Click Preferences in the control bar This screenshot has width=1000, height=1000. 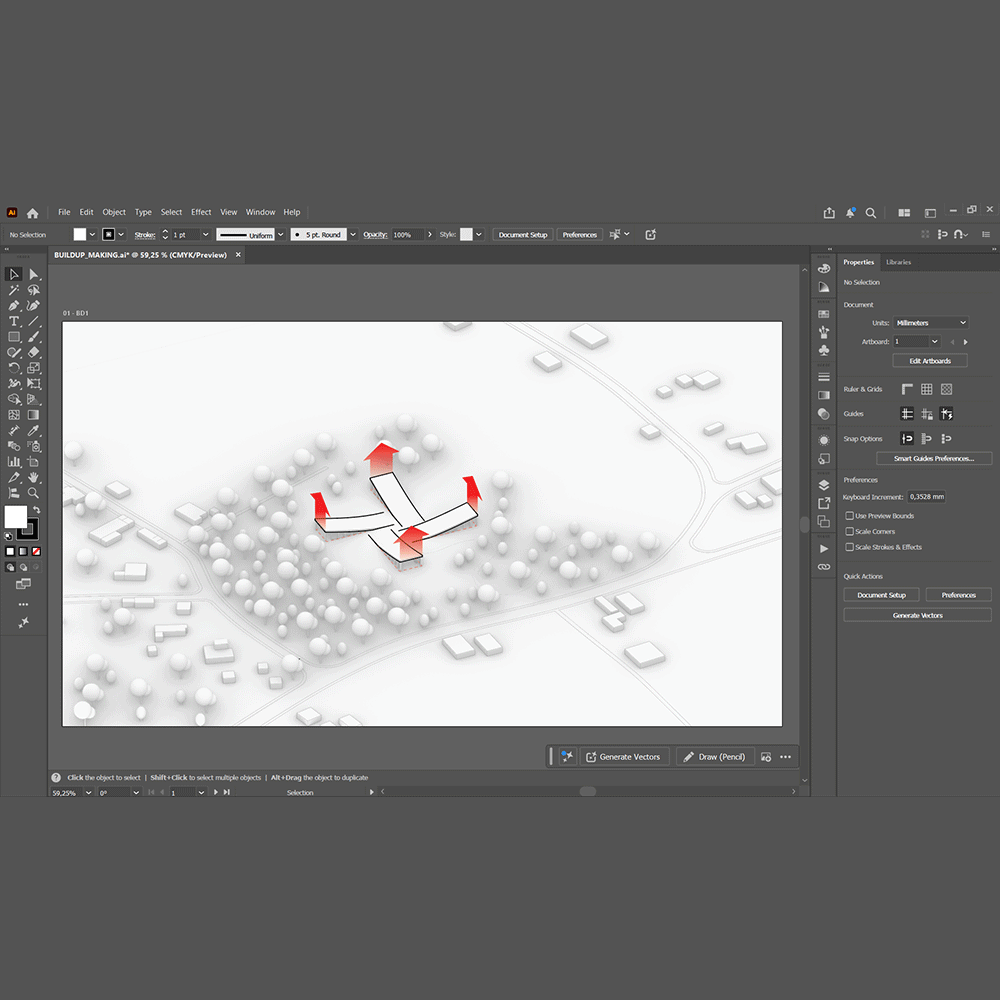pos(579,235)
